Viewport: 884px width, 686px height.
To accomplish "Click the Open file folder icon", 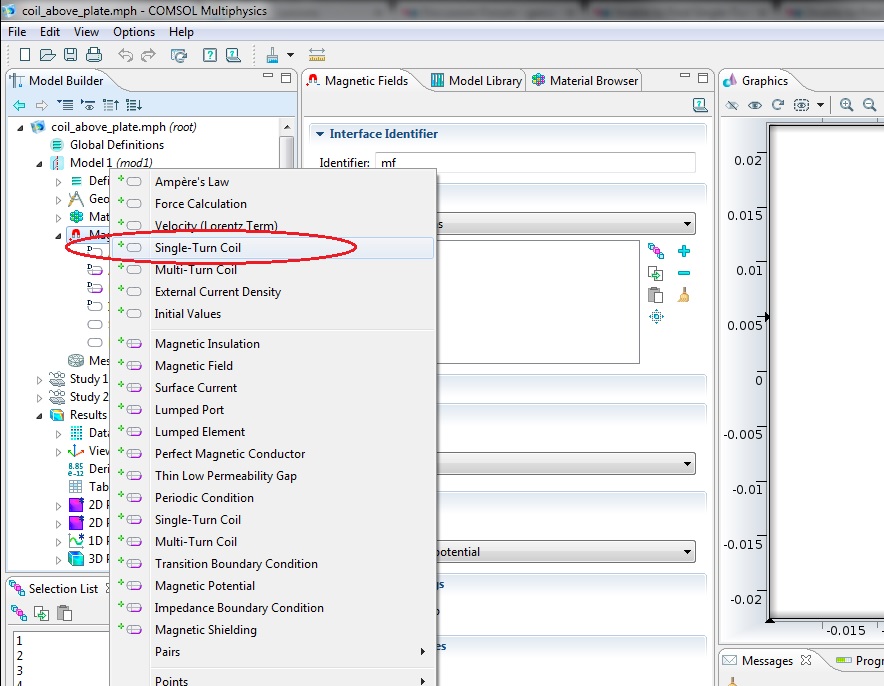I will click(48, 55).
